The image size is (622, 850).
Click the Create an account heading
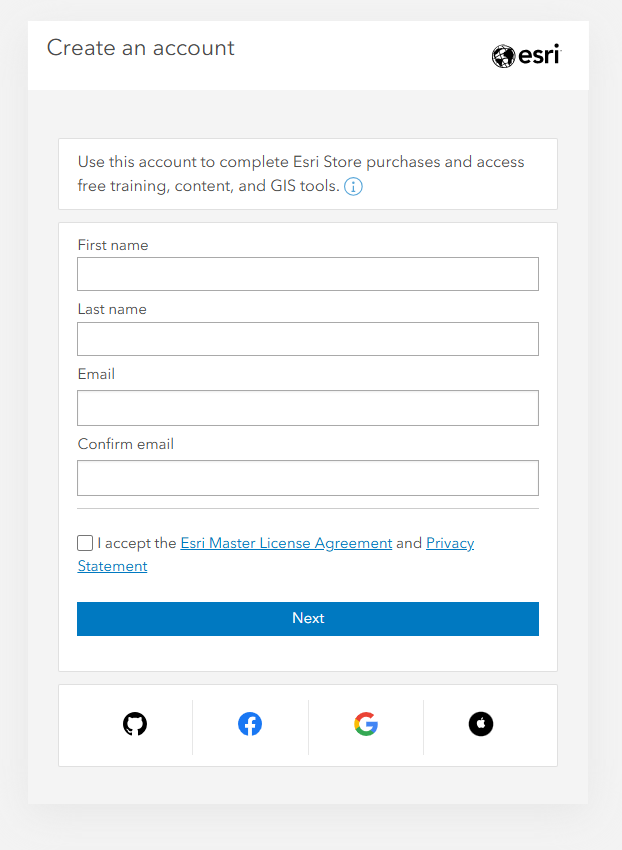(140, 47)
